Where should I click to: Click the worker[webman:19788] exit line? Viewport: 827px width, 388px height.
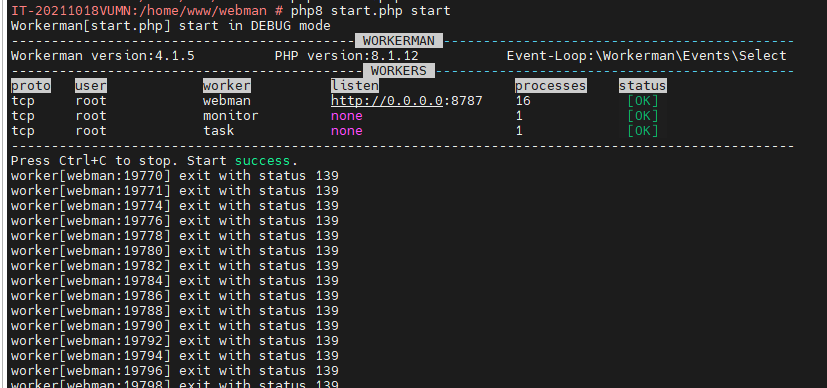pyautogui.click(x=175, y=311)
